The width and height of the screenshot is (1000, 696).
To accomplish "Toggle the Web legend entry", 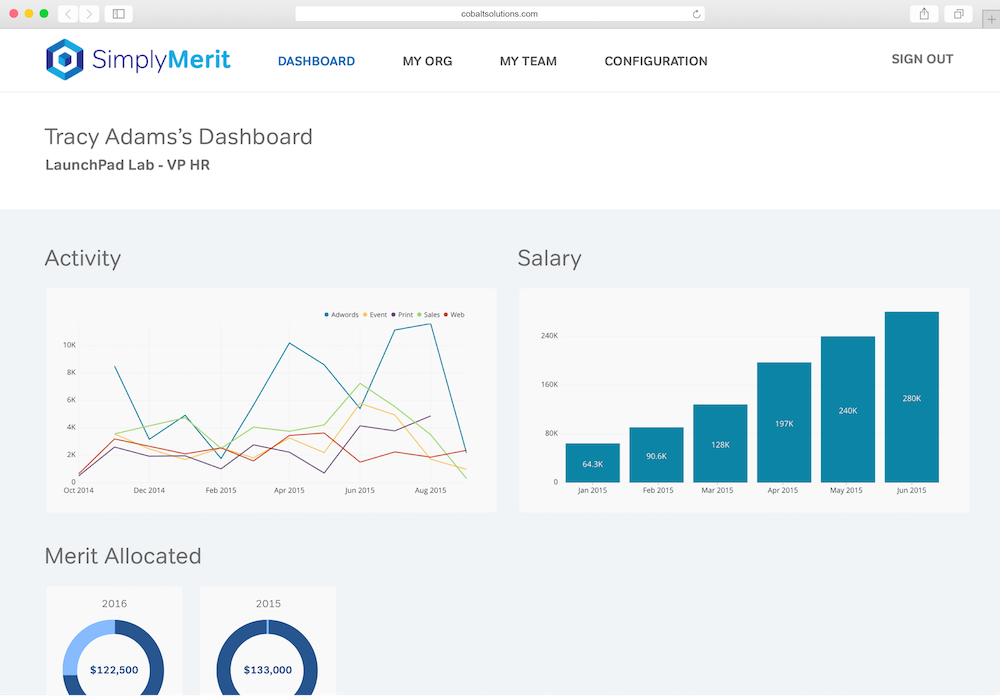I will [457, 314].
